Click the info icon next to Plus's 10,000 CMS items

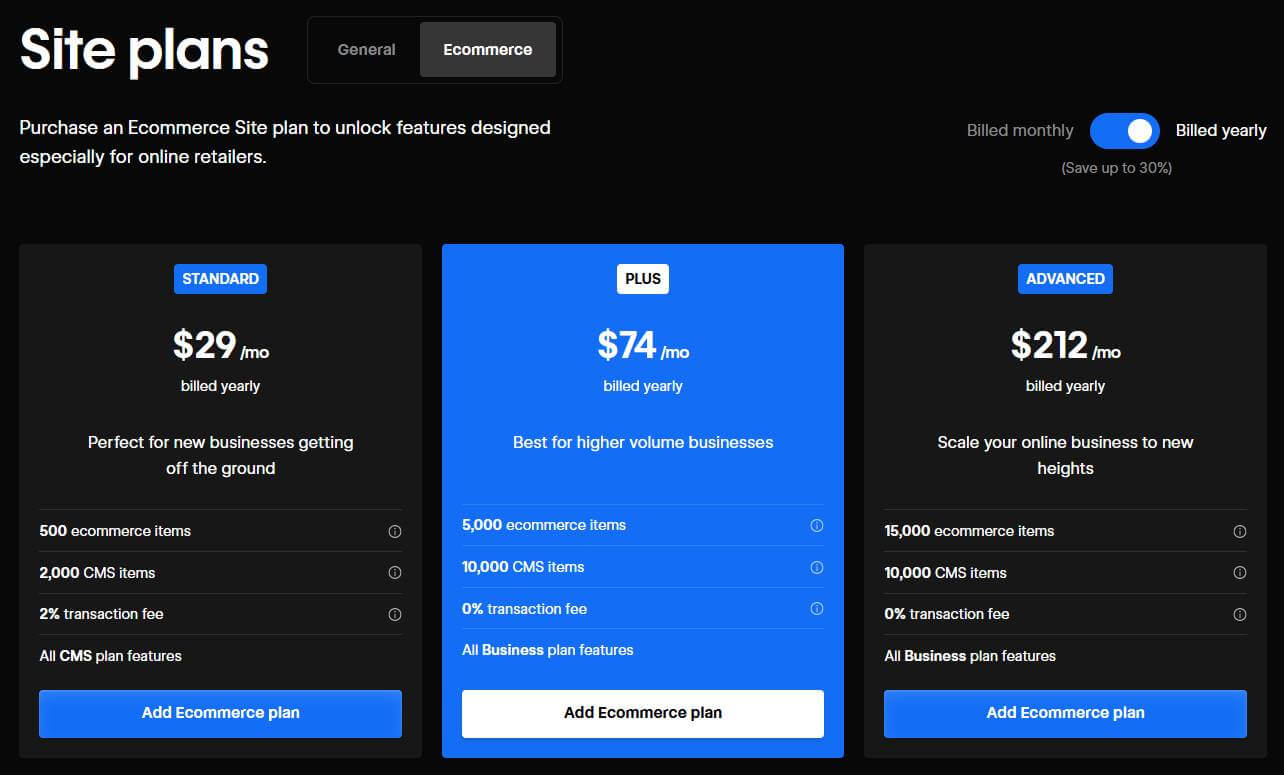click(x=817, y=566)
